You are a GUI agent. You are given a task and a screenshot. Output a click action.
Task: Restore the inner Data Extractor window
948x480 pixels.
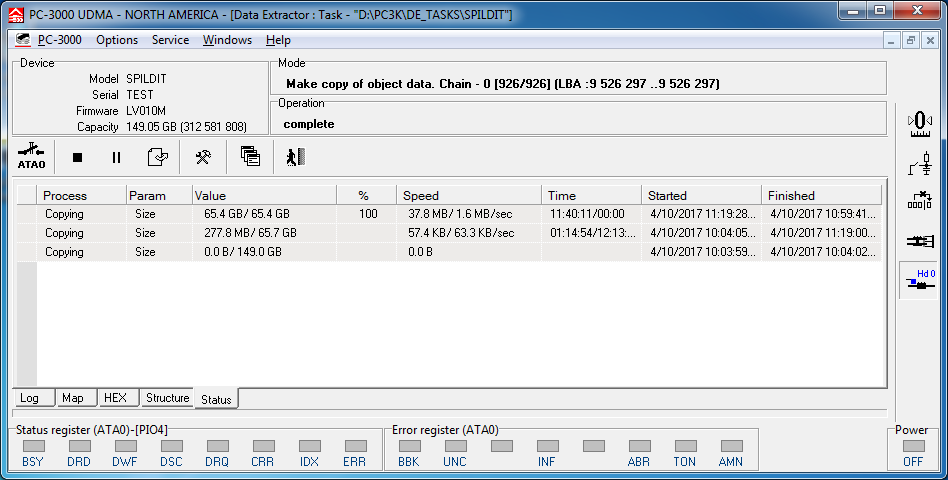[911, 41]
